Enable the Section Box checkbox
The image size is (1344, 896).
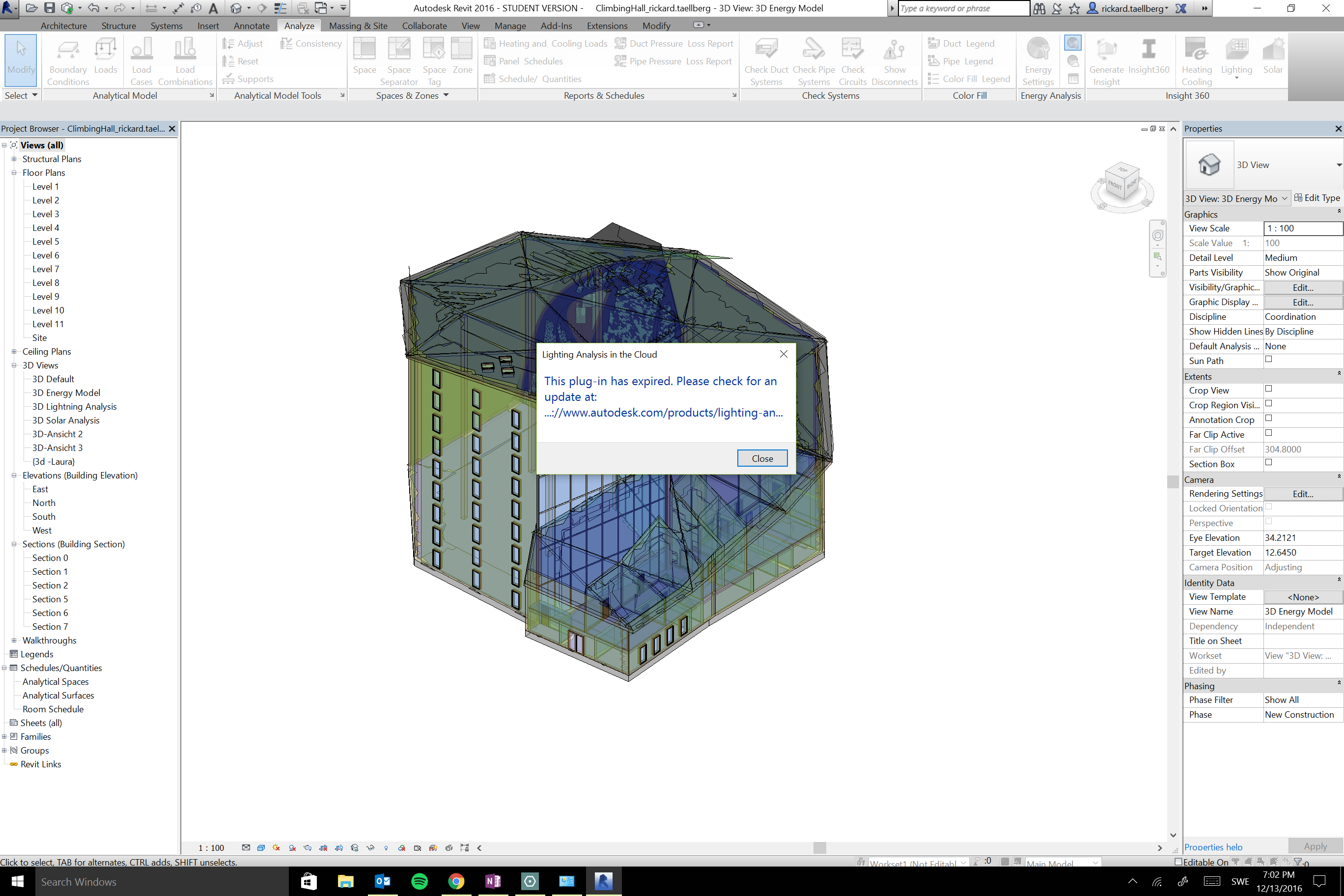(1268, 463)
